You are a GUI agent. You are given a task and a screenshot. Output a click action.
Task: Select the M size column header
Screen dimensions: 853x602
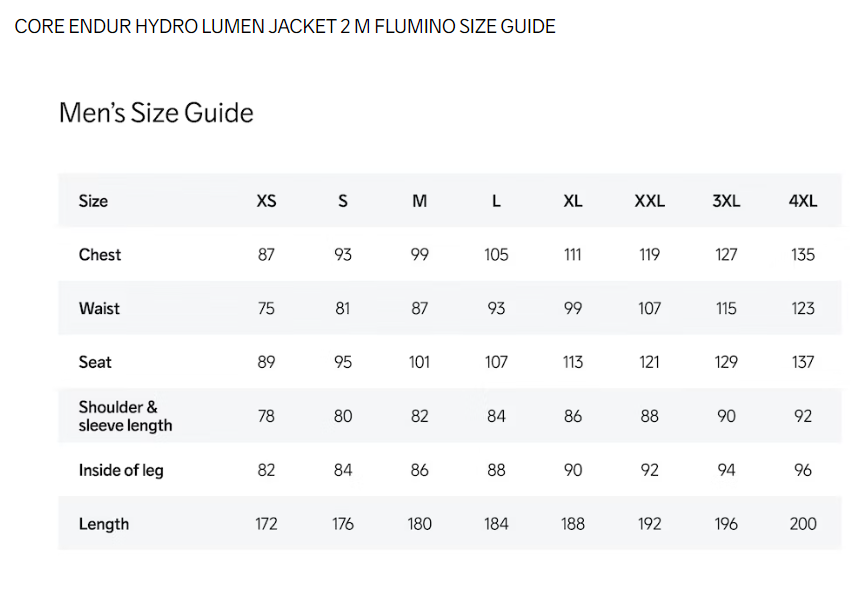(420, 201)
